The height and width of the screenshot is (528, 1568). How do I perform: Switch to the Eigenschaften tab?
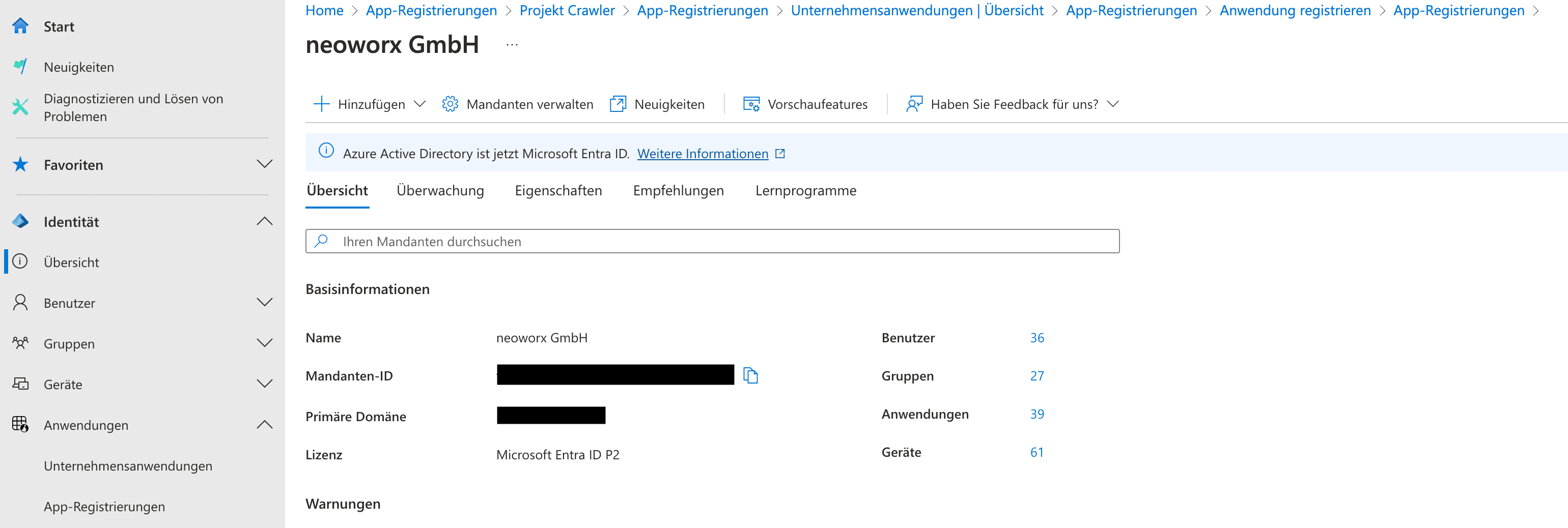click(x=558, y=190)
